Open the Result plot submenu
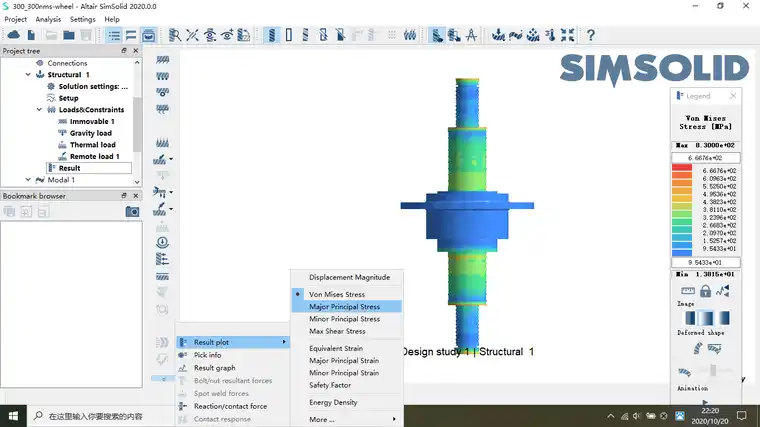The width and height of the screenshot is (760, 427). click(x=233, y=342)
